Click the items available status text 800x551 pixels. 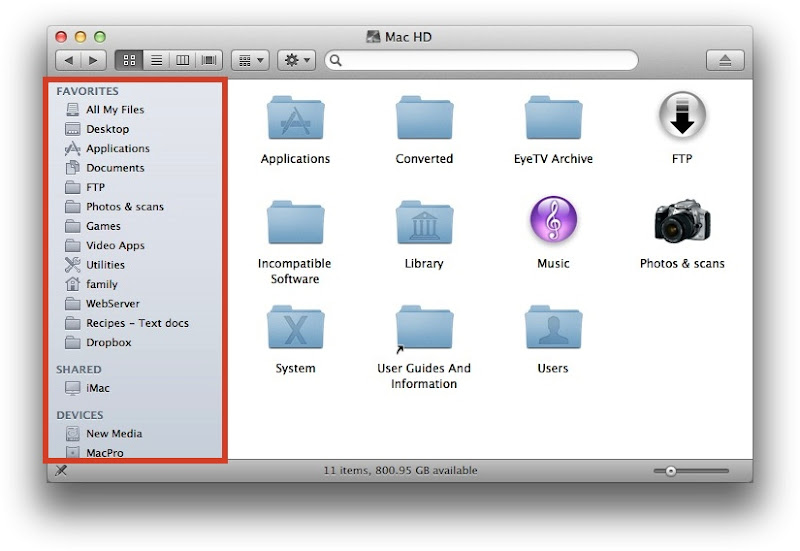(x=401, y=470)
